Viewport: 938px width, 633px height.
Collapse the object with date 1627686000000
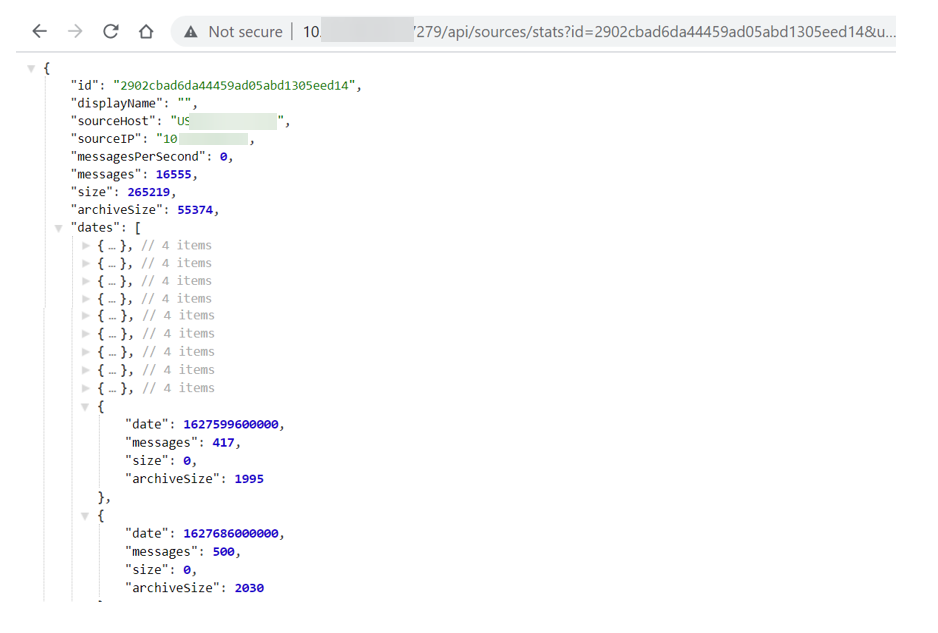87,516
